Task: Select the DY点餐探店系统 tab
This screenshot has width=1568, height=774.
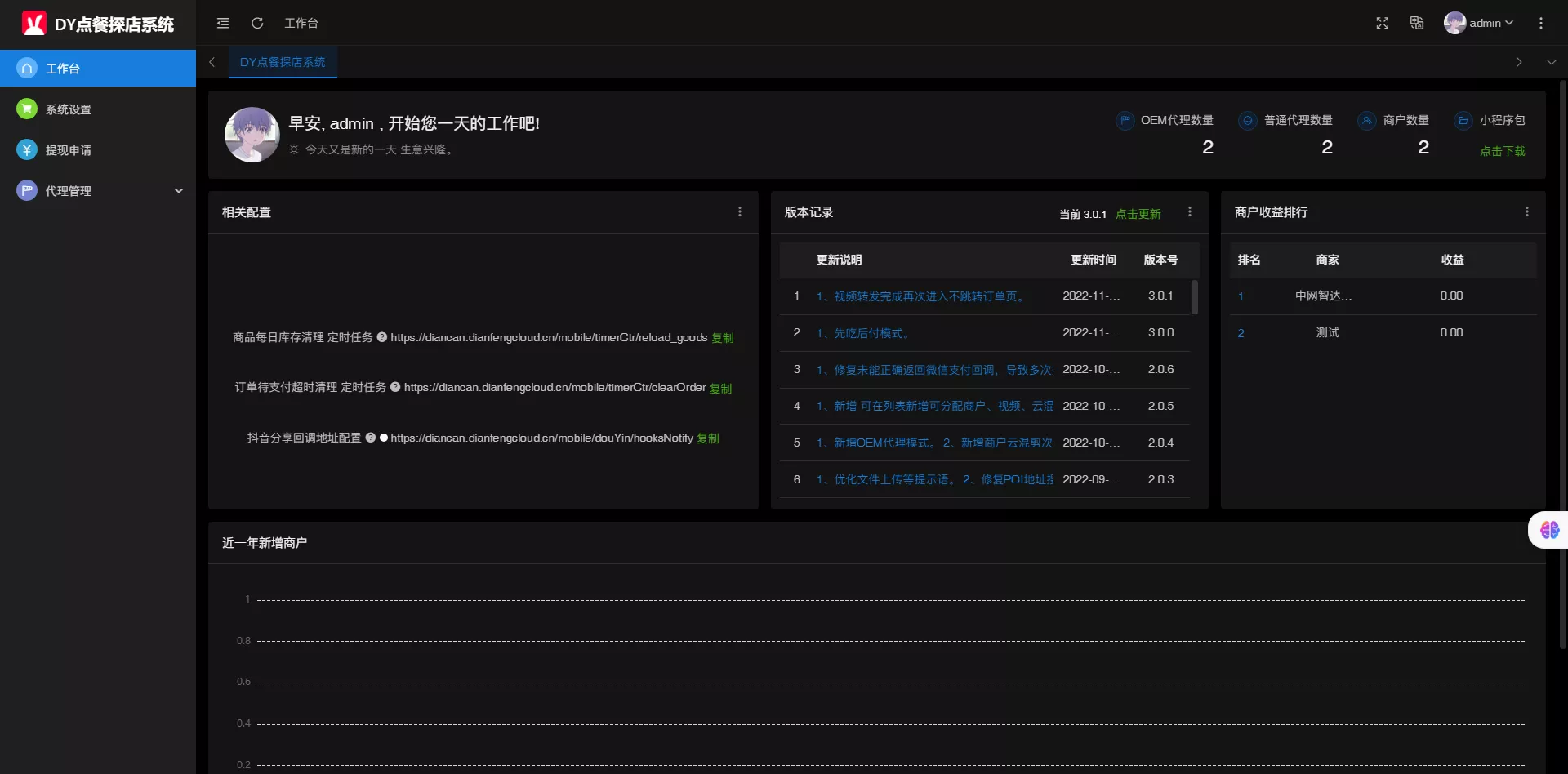Action: 283,62
